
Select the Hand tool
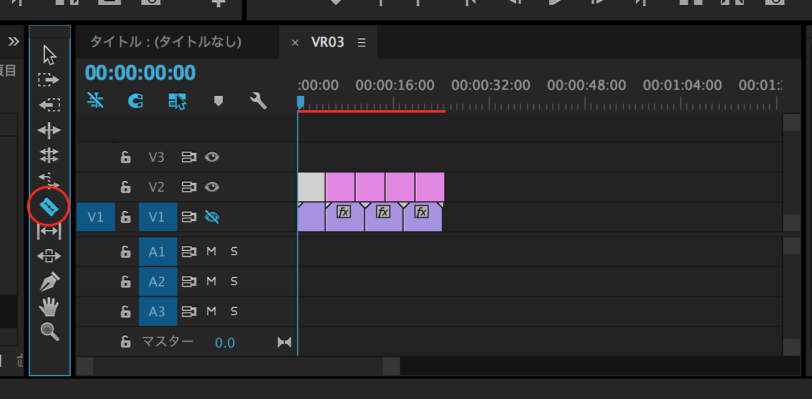[49, 307]
